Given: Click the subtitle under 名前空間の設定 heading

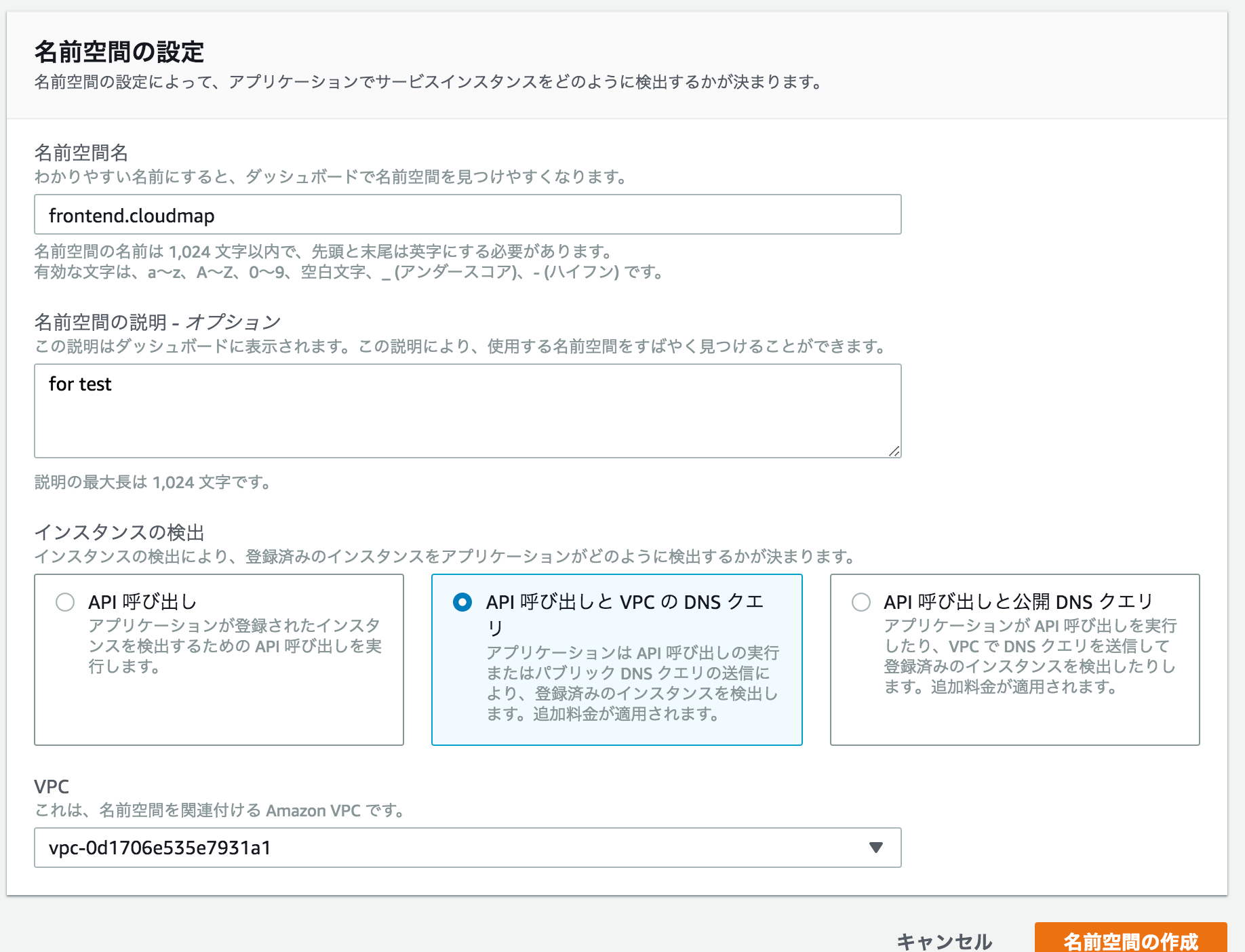Looking at the screenshot, I should coord(429,82).
